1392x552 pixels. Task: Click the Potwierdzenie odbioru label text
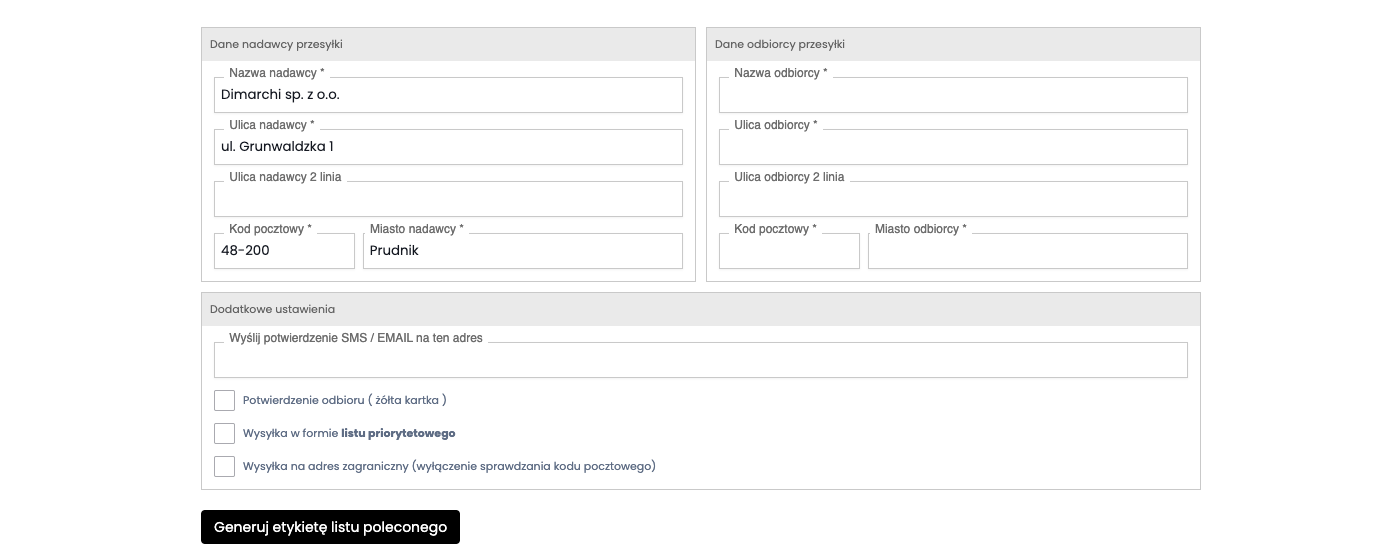[344, 400]
